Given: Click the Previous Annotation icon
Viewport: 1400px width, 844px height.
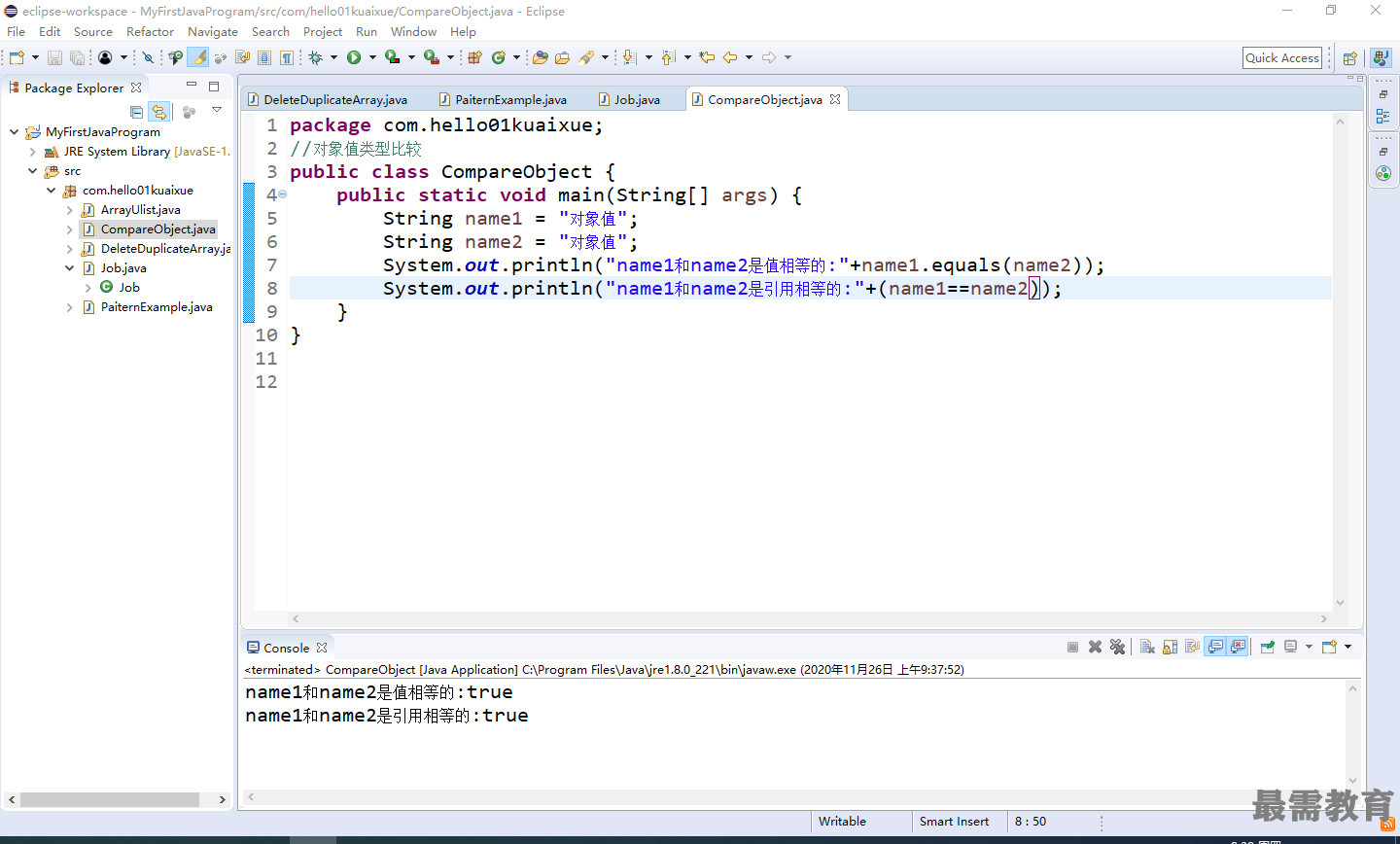Looking at the screenshot, I should pos(668,58).
